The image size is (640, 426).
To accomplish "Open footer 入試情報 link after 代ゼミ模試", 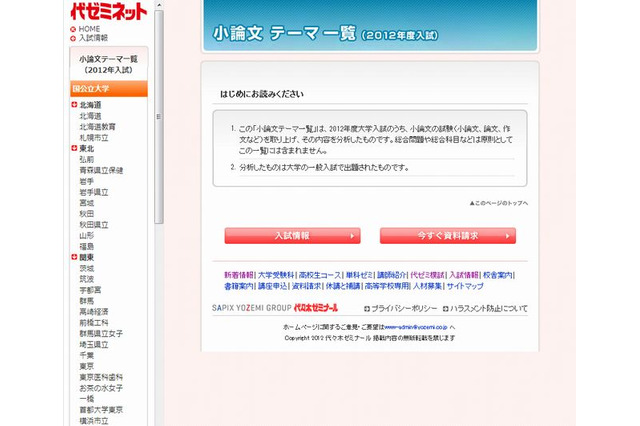I will point(464,275).
